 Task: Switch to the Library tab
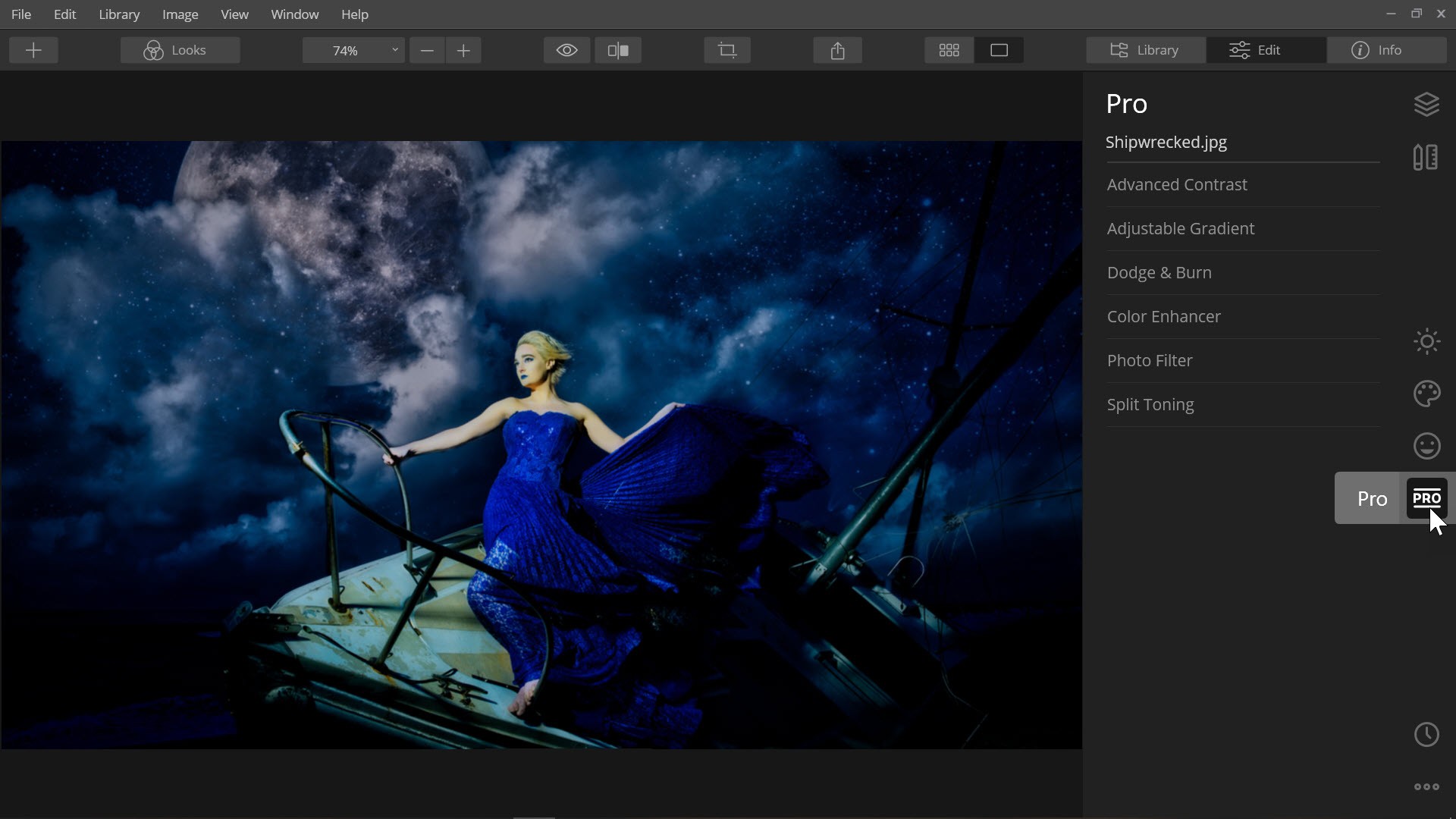1145,50
